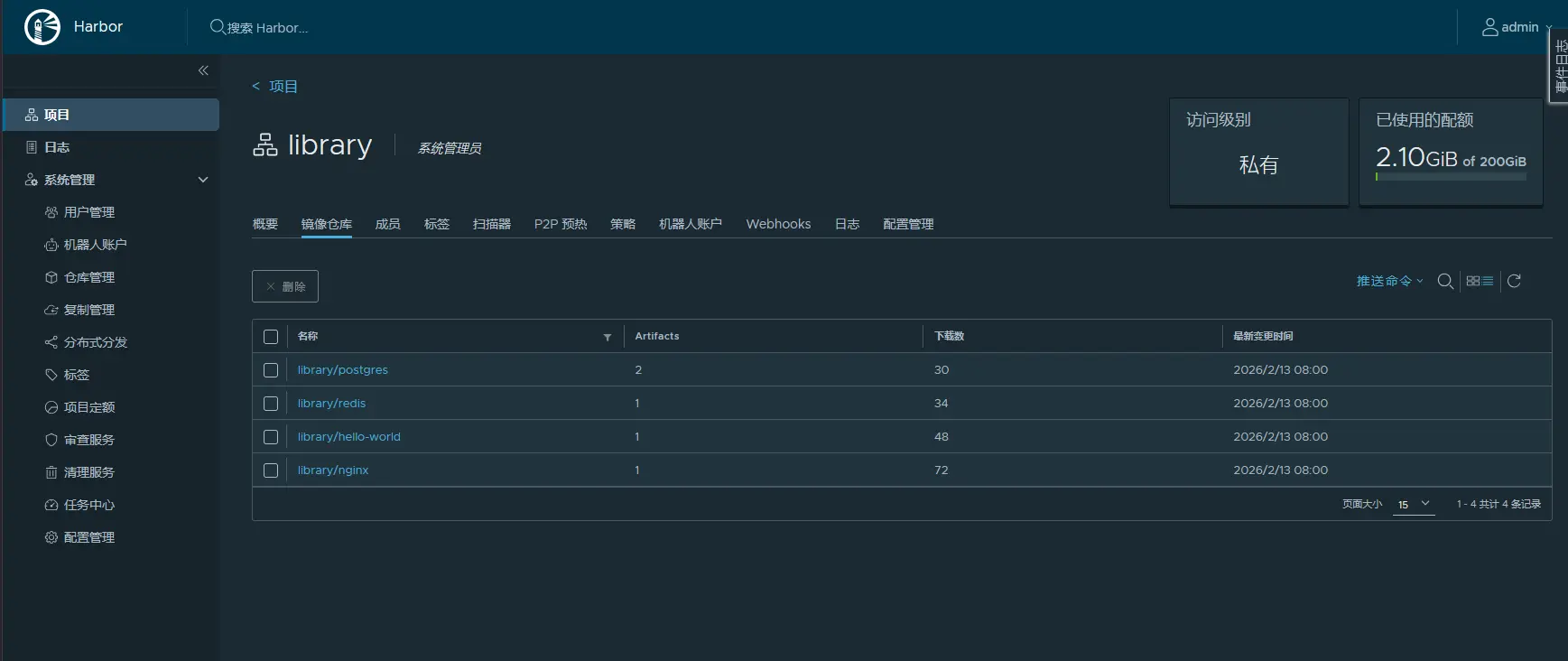Sort by the Artifacts column header
Screen dimensions: 1568x661
pyautogui.click(x=657, y=336)
